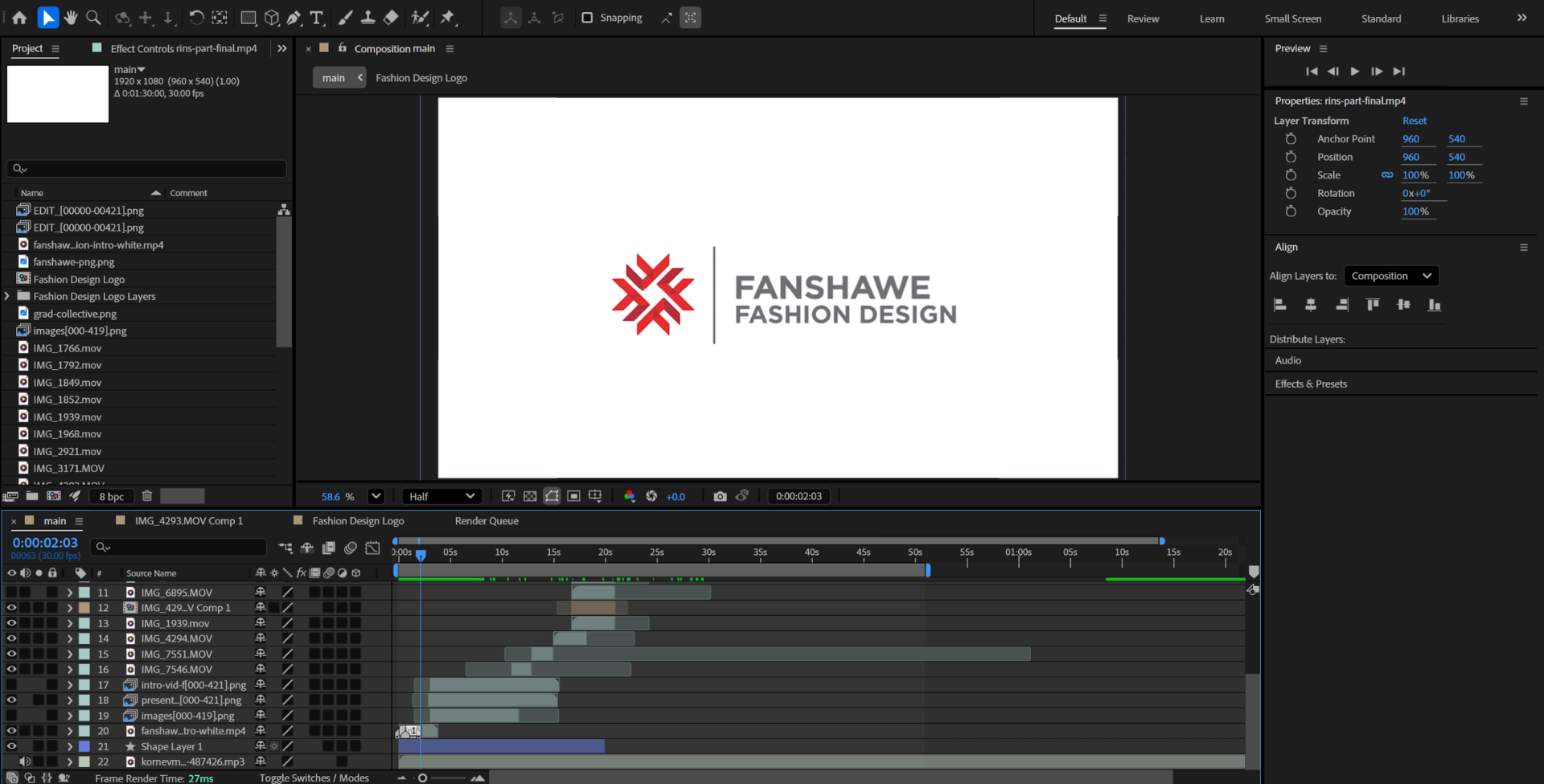Hide the IMG_7546.MOV layer
1544x784 pixels.
tap(11, 669)
